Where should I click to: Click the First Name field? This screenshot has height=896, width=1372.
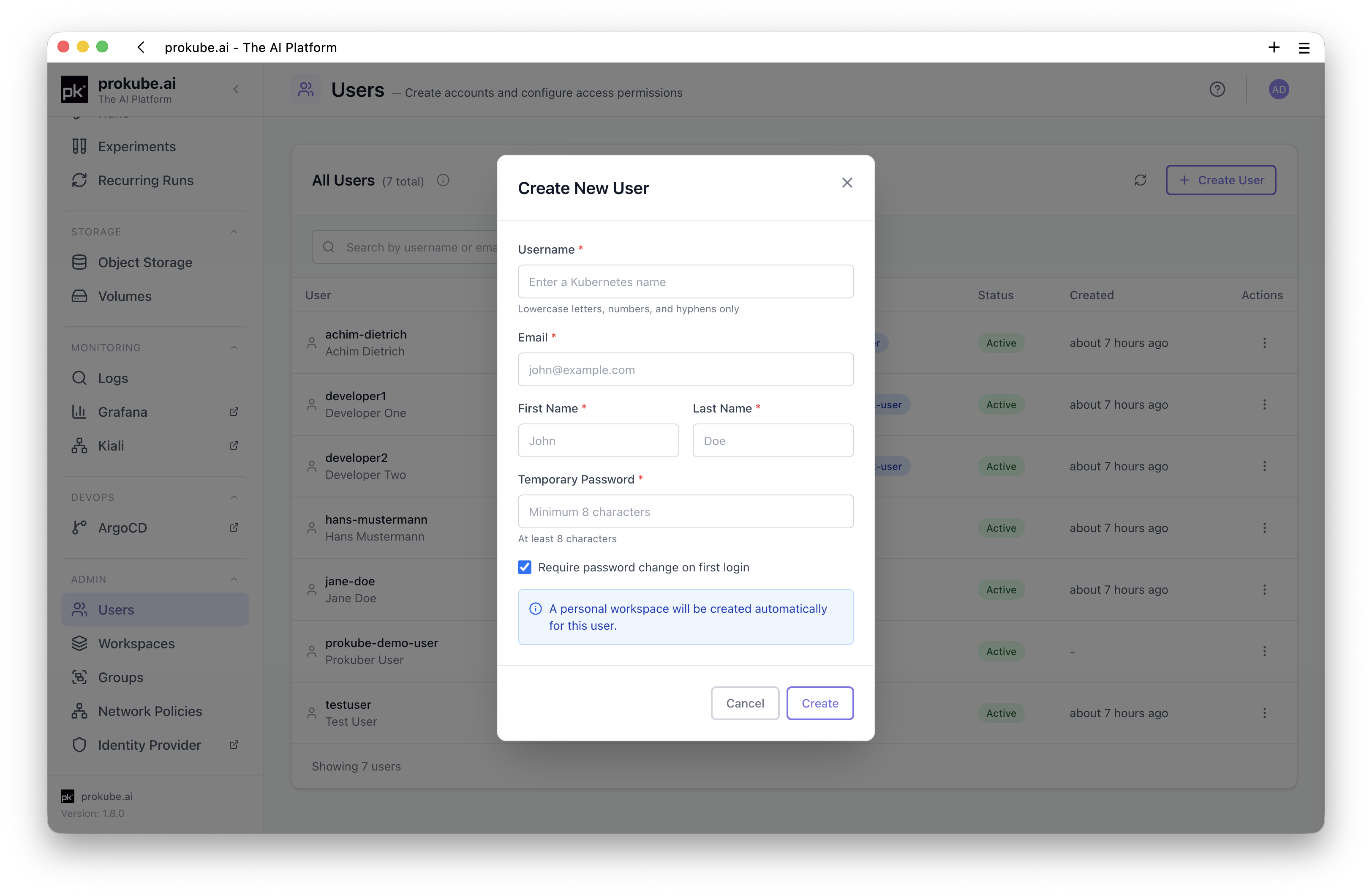tap(599, 440)
